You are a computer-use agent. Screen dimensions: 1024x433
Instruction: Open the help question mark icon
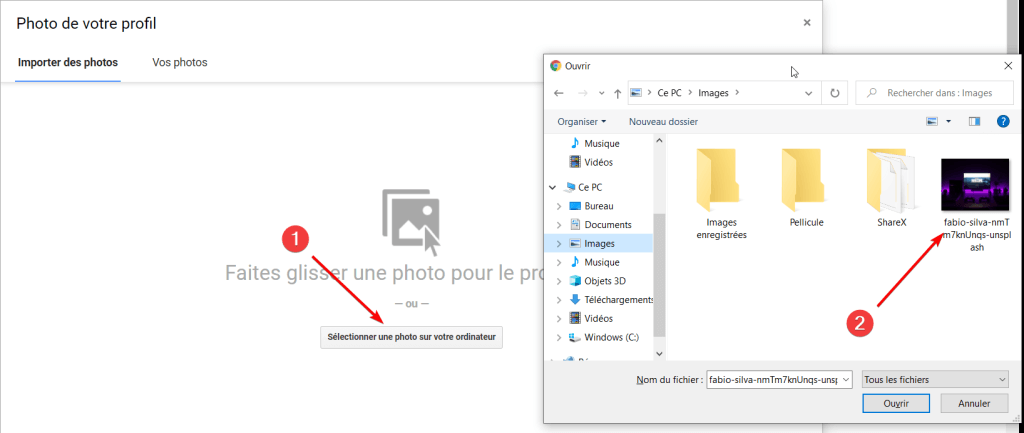pyautogui.click(x=1003, y=121)
